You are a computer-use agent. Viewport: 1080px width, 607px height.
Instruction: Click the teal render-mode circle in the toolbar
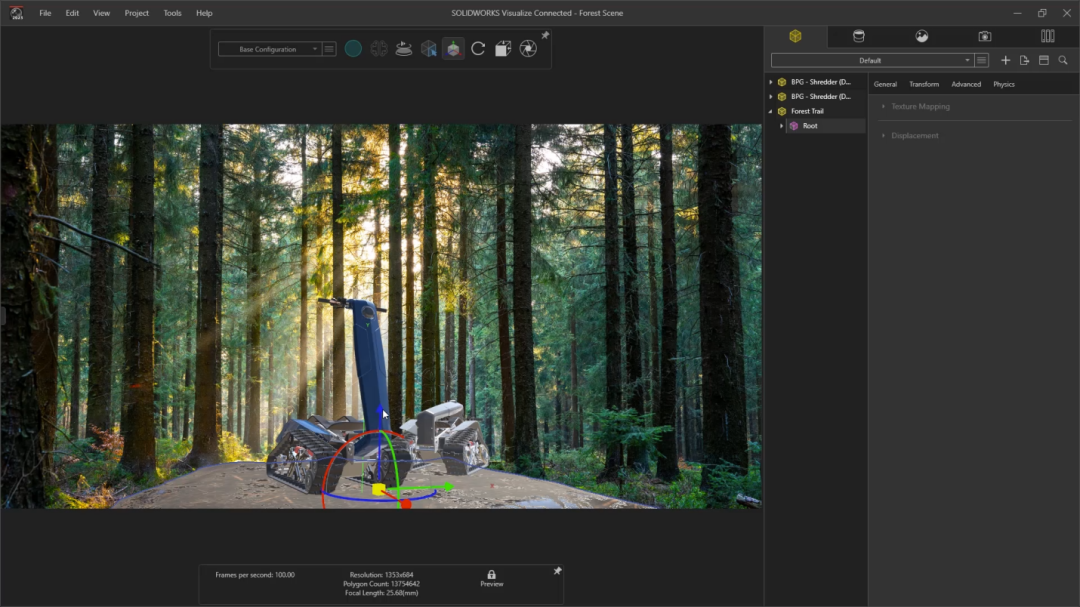tap(353, 48)
